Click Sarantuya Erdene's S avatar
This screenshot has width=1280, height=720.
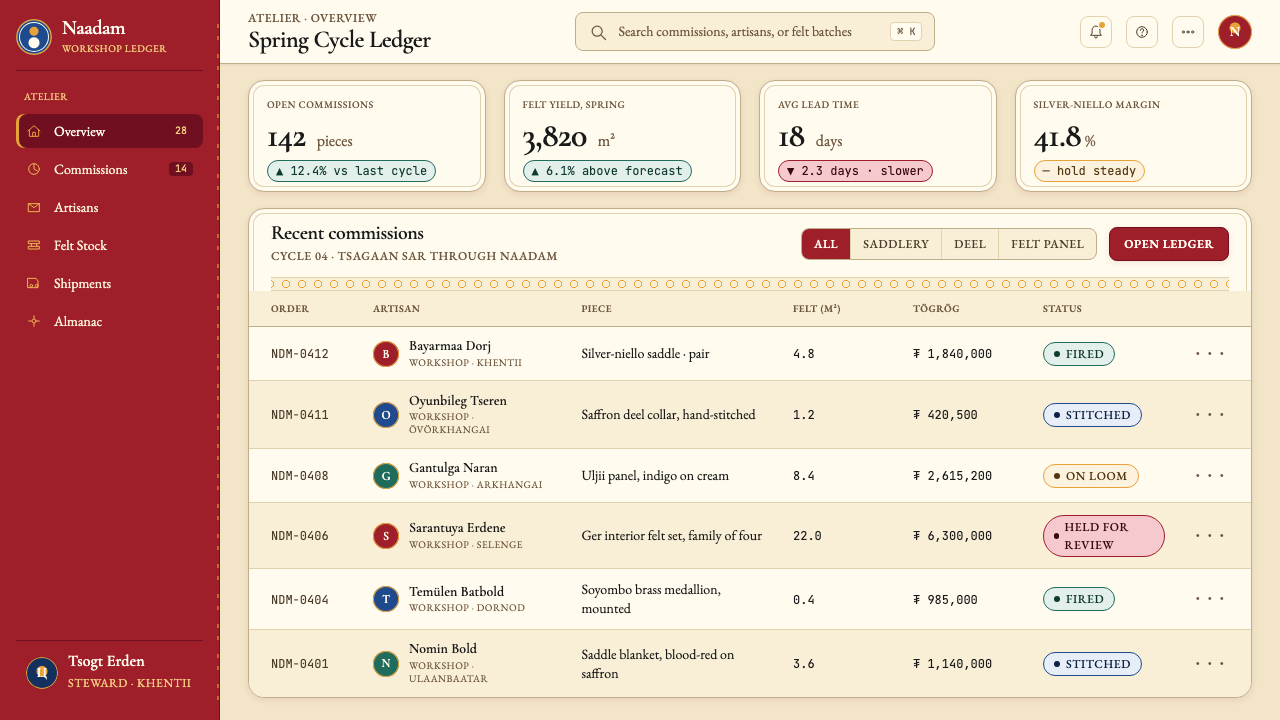pos(386,536)
